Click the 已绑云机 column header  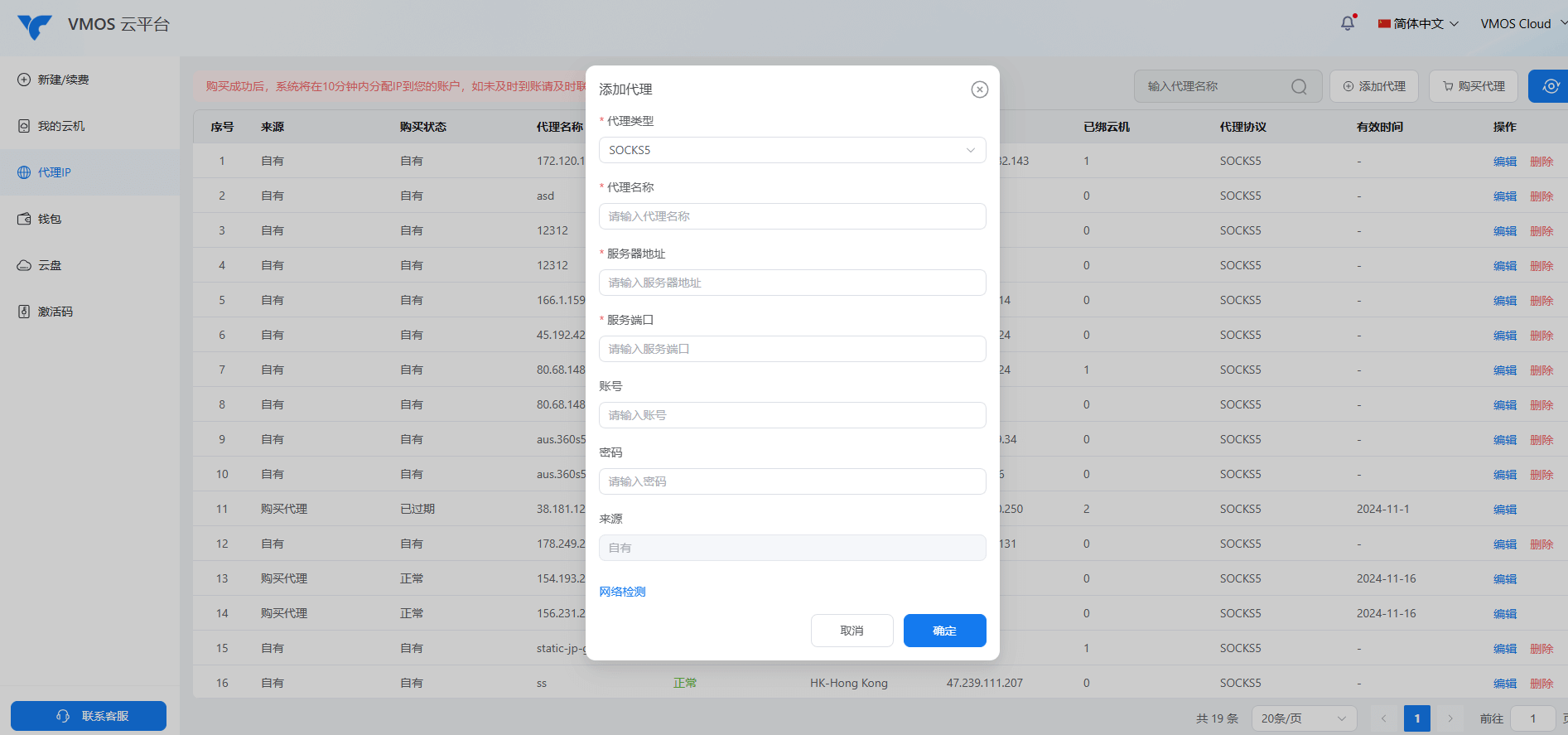click(x=1106, y=127)
